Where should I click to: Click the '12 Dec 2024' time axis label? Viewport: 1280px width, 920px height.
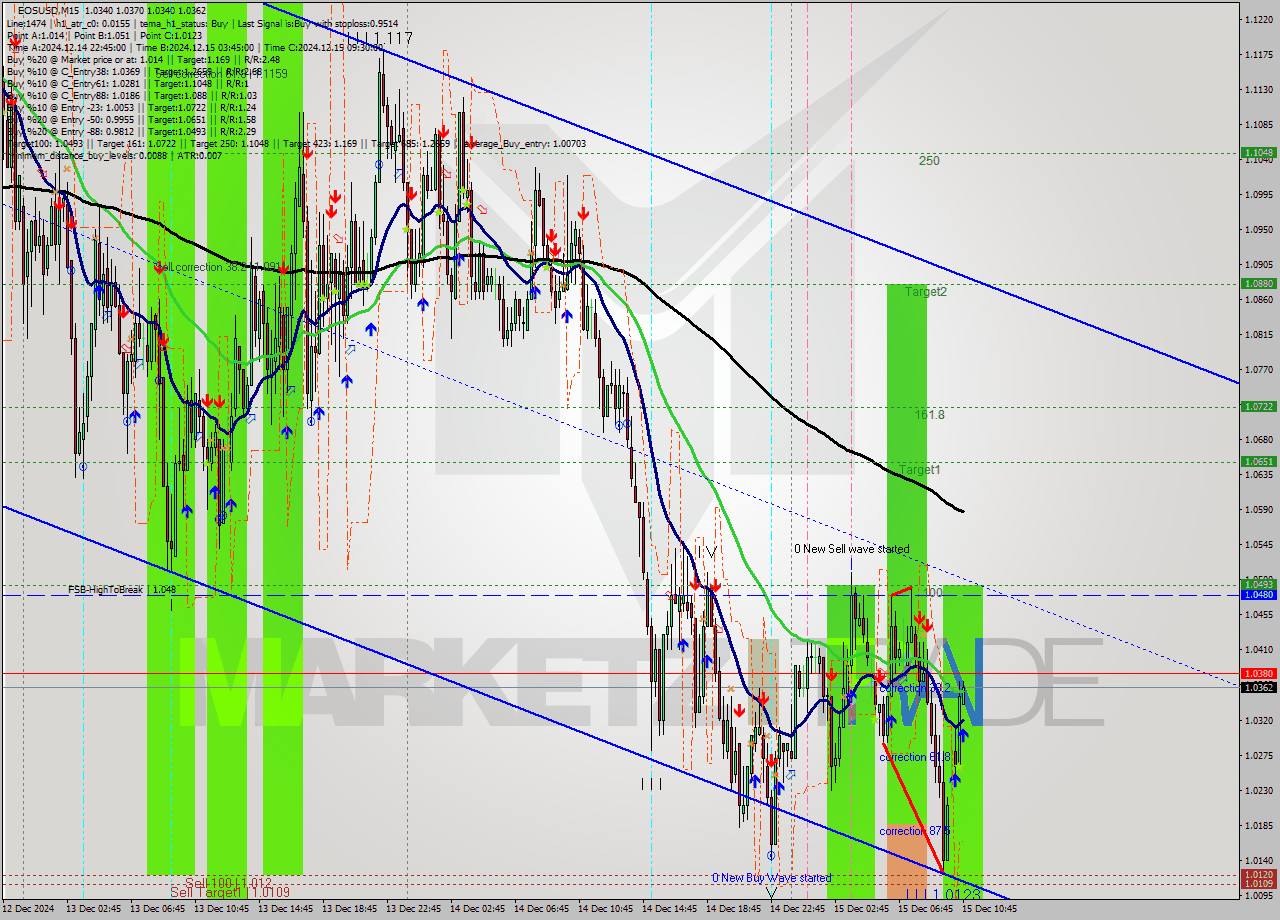tap(29, 909)
